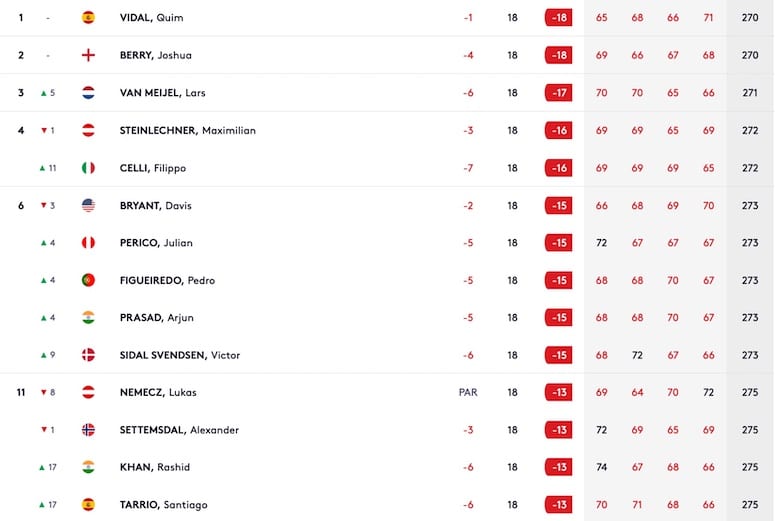Image resolution: width=775 pixels, height=521 pixels.
Task: Click the Norway flag next to SETTEMSDAL, Alexander
Action: (x=88, y=430)
